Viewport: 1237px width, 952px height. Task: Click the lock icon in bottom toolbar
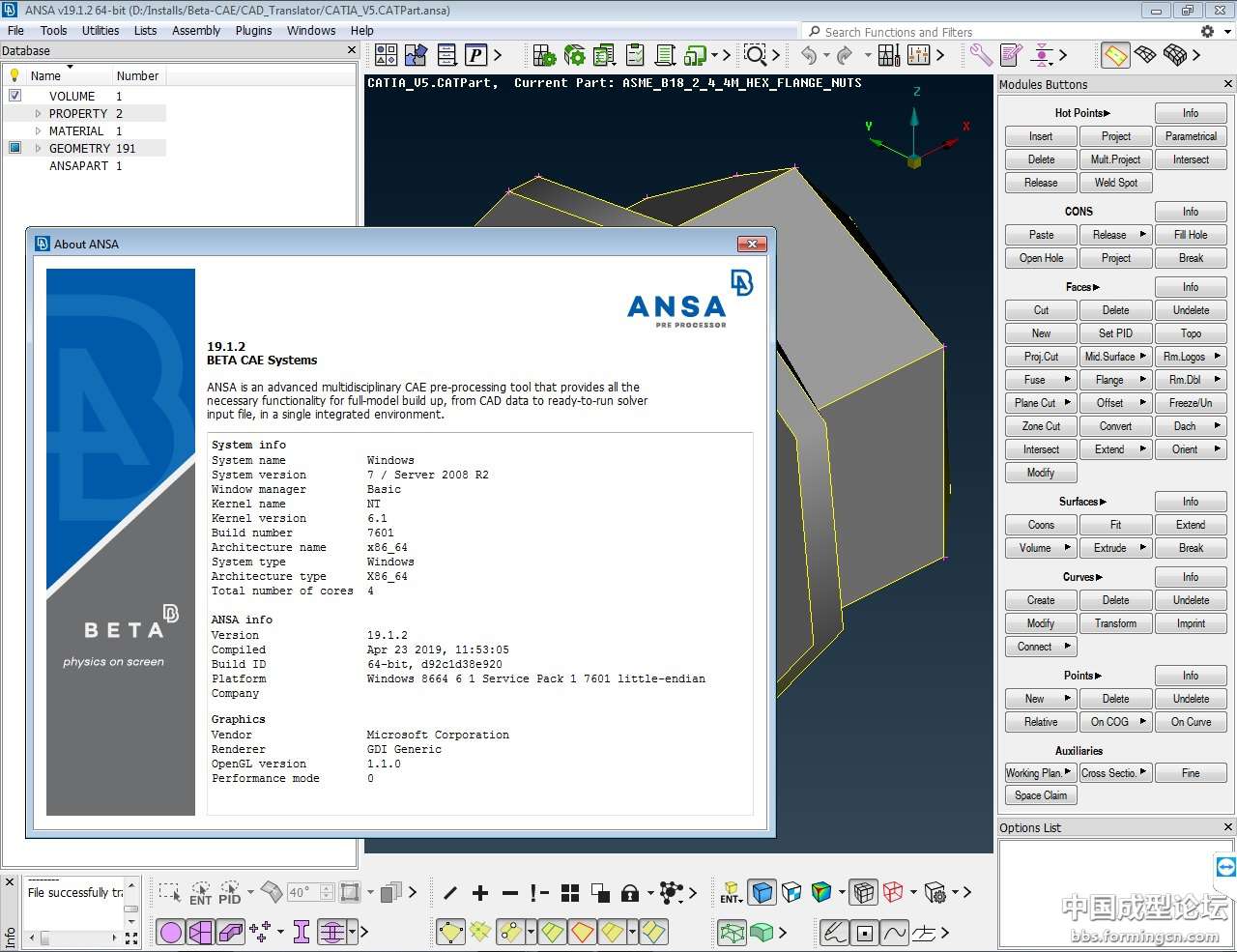click(x=630, y=893)
